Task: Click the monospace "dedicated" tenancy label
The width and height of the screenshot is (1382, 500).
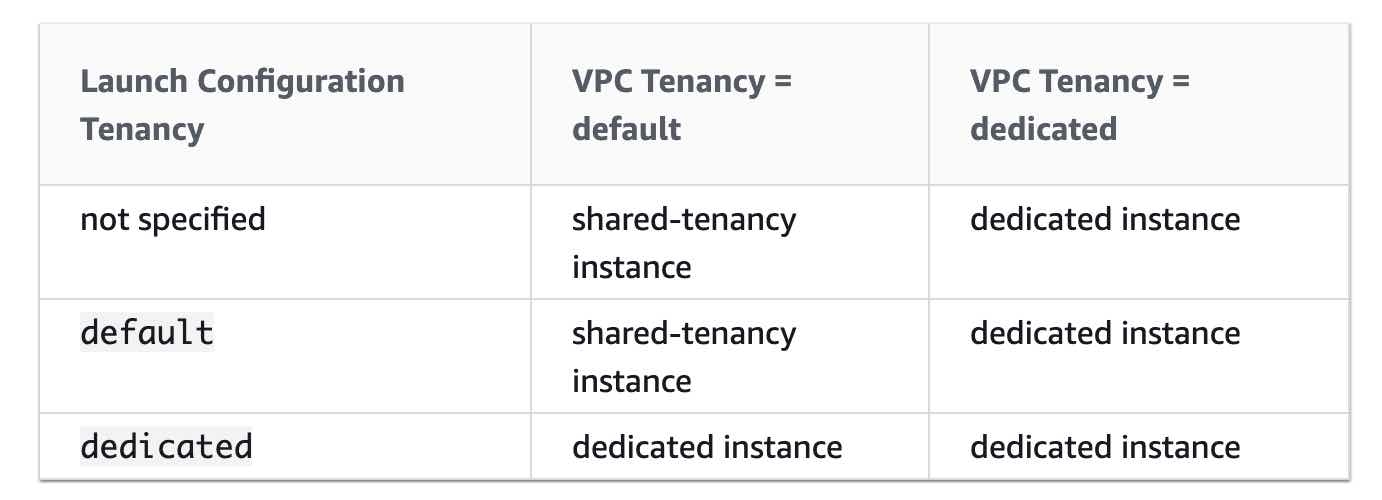Action: (x=166, y=446)
